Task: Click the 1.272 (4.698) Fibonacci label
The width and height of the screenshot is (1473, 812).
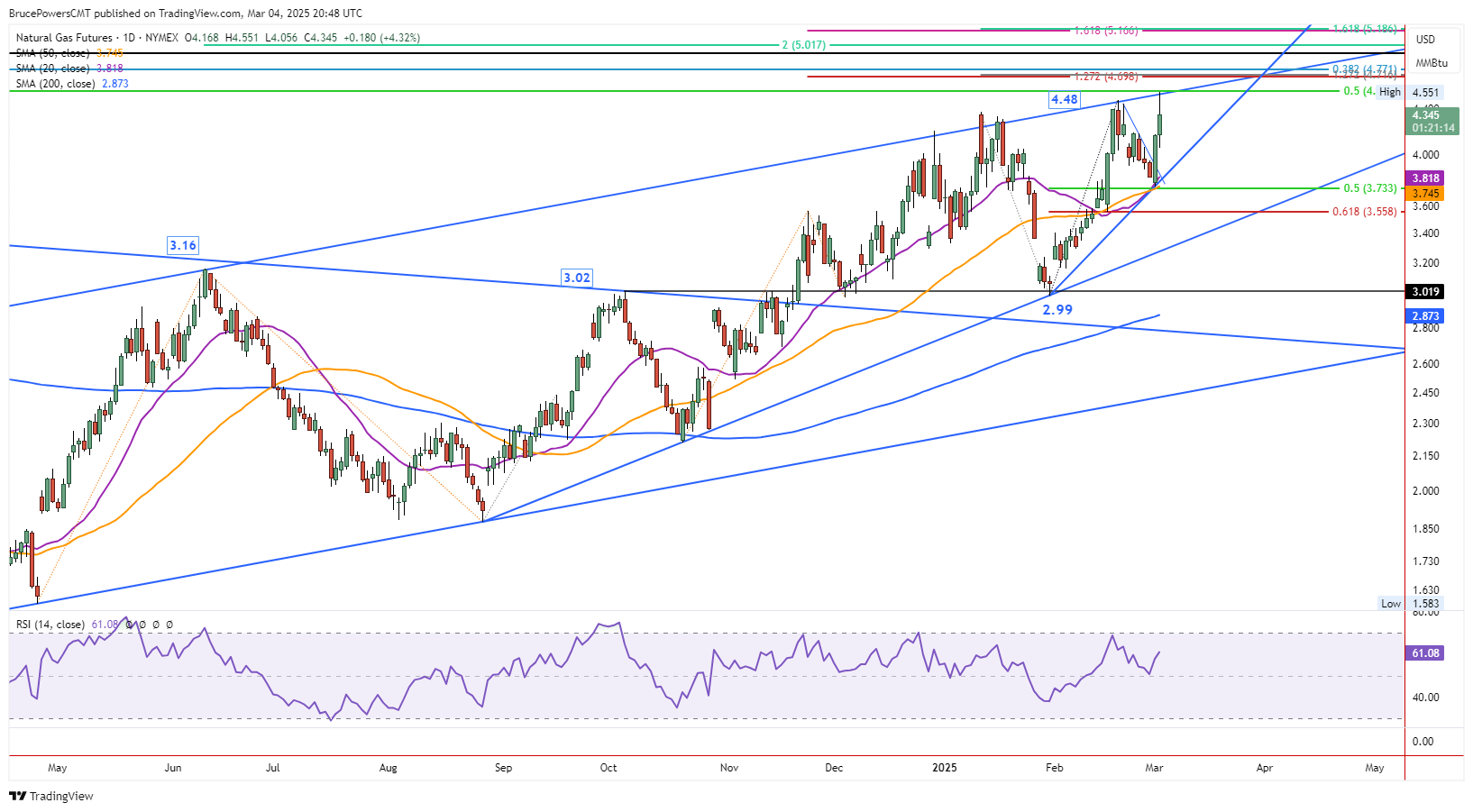Action: pos(1106,77)
